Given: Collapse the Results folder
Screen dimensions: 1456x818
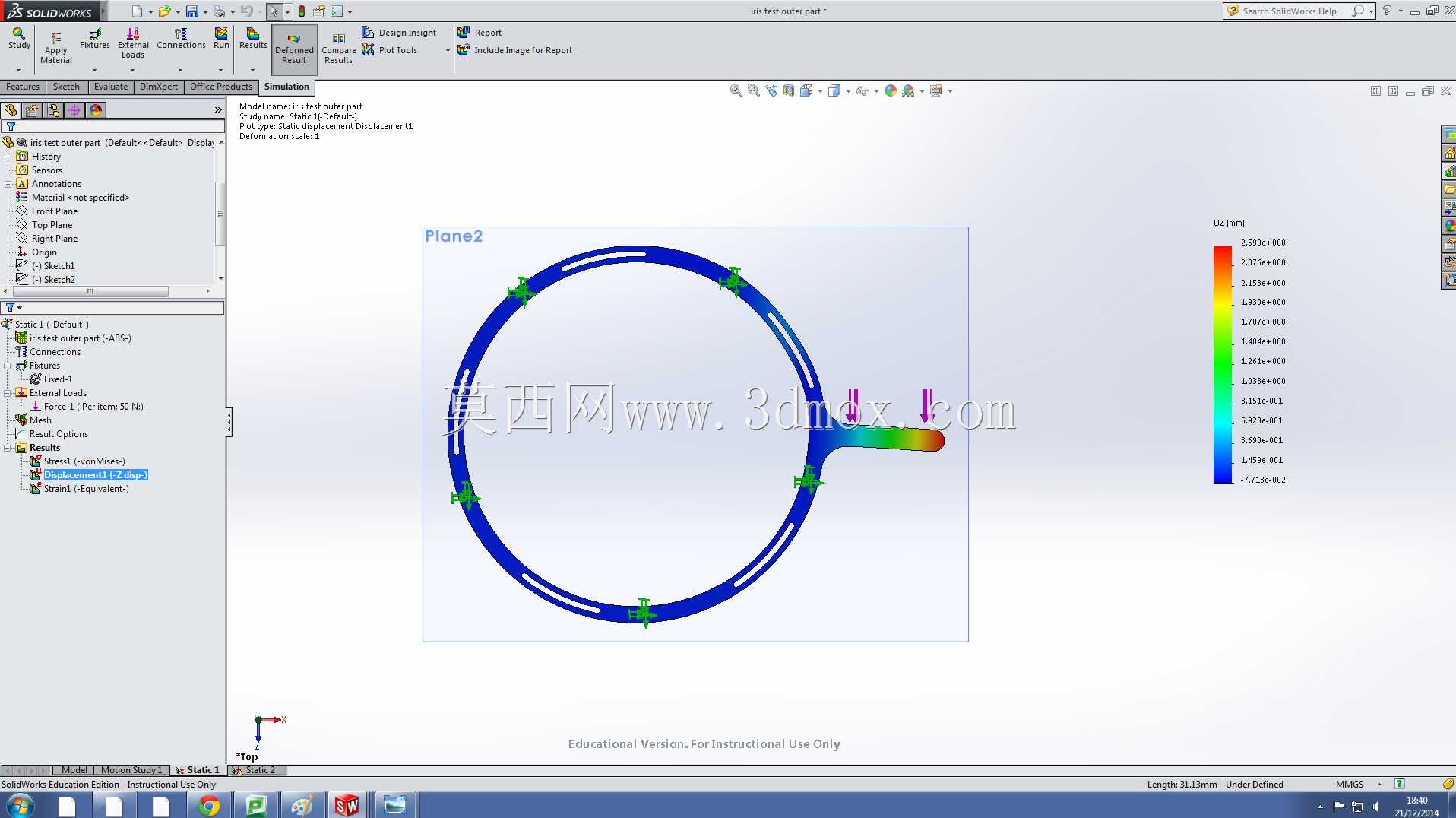Looking at the screenshot, I should click(x=8, y=448).
